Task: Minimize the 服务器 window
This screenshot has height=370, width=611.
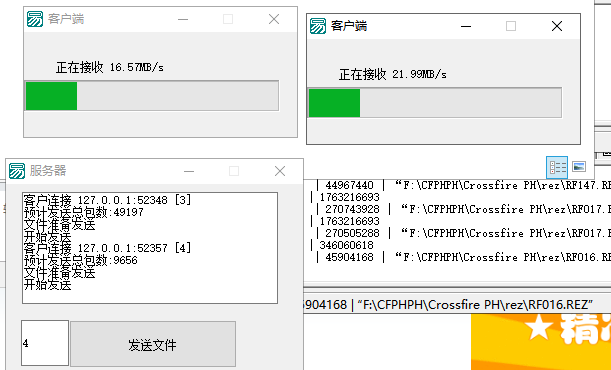Action: click(189, 171)
